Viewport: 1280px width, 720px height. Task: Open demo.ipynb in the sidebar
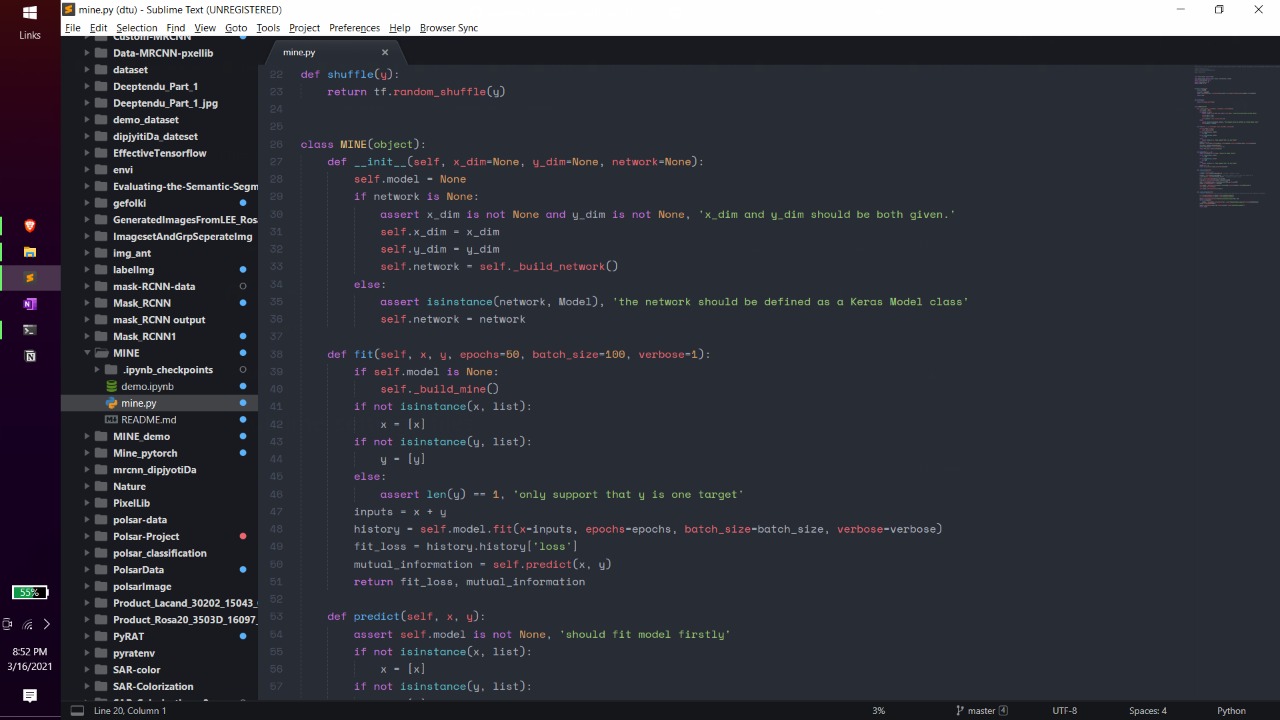click(147, 386)
